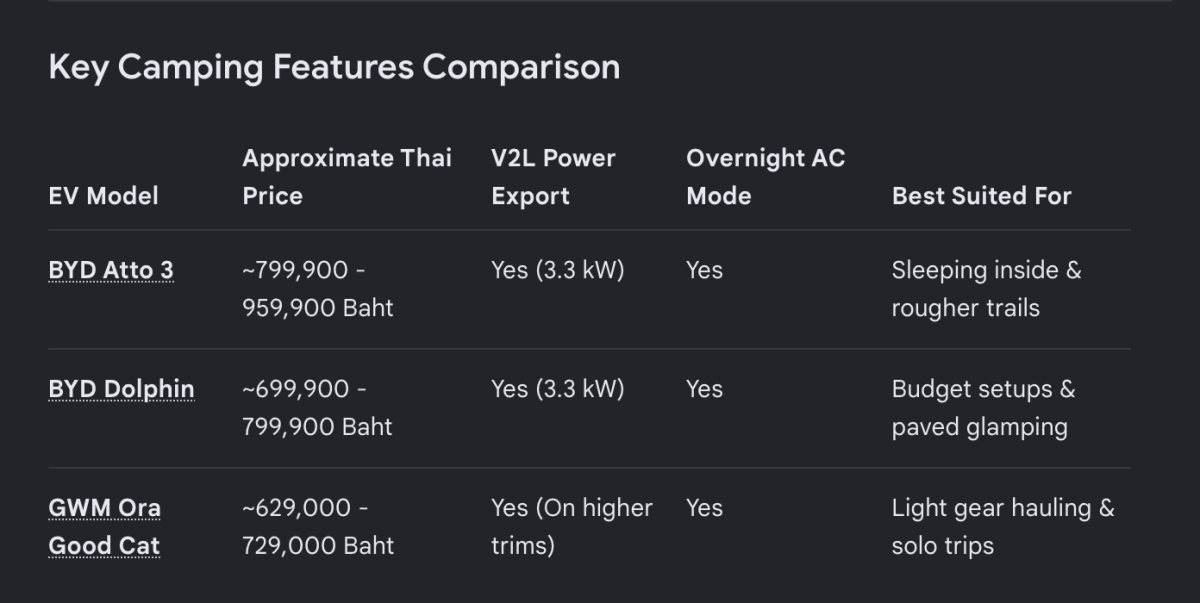Select the V2L Power Export column header
Screen dimensions: 1200x603
pos(553,176)
